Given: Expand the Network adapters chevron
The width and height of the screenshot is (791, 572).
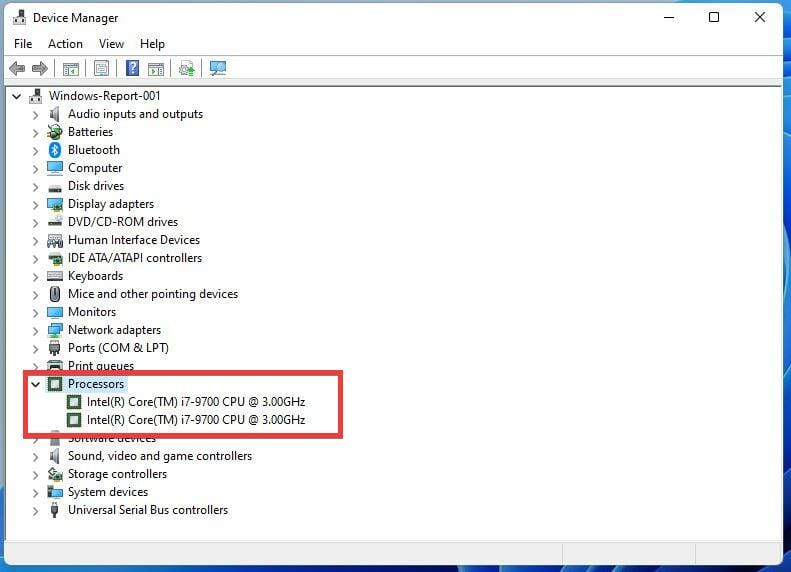Looking at the screenshot, I should 35,331.
